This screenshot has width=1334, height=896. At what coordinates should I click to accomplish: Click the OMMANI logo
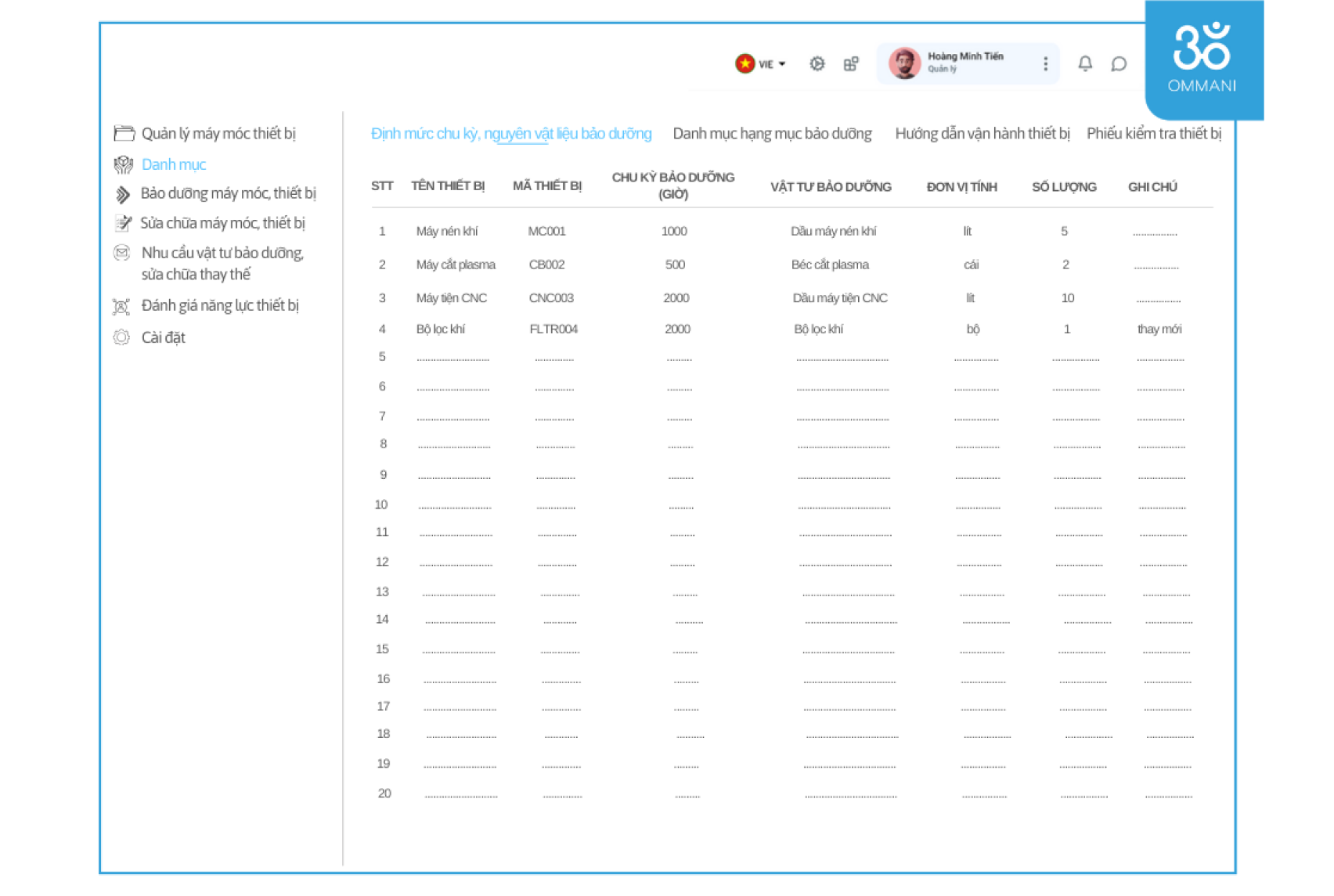coord(1202,58)
